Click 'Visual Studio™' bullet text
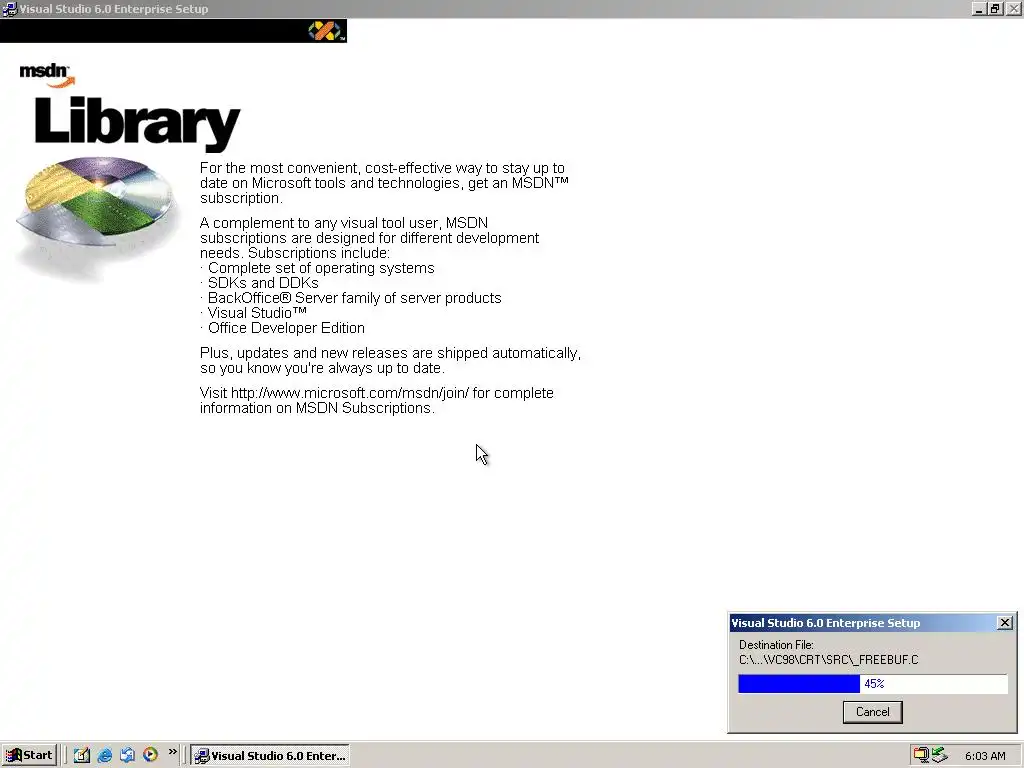Viewport: 1024px width, 768px height. 257,313
